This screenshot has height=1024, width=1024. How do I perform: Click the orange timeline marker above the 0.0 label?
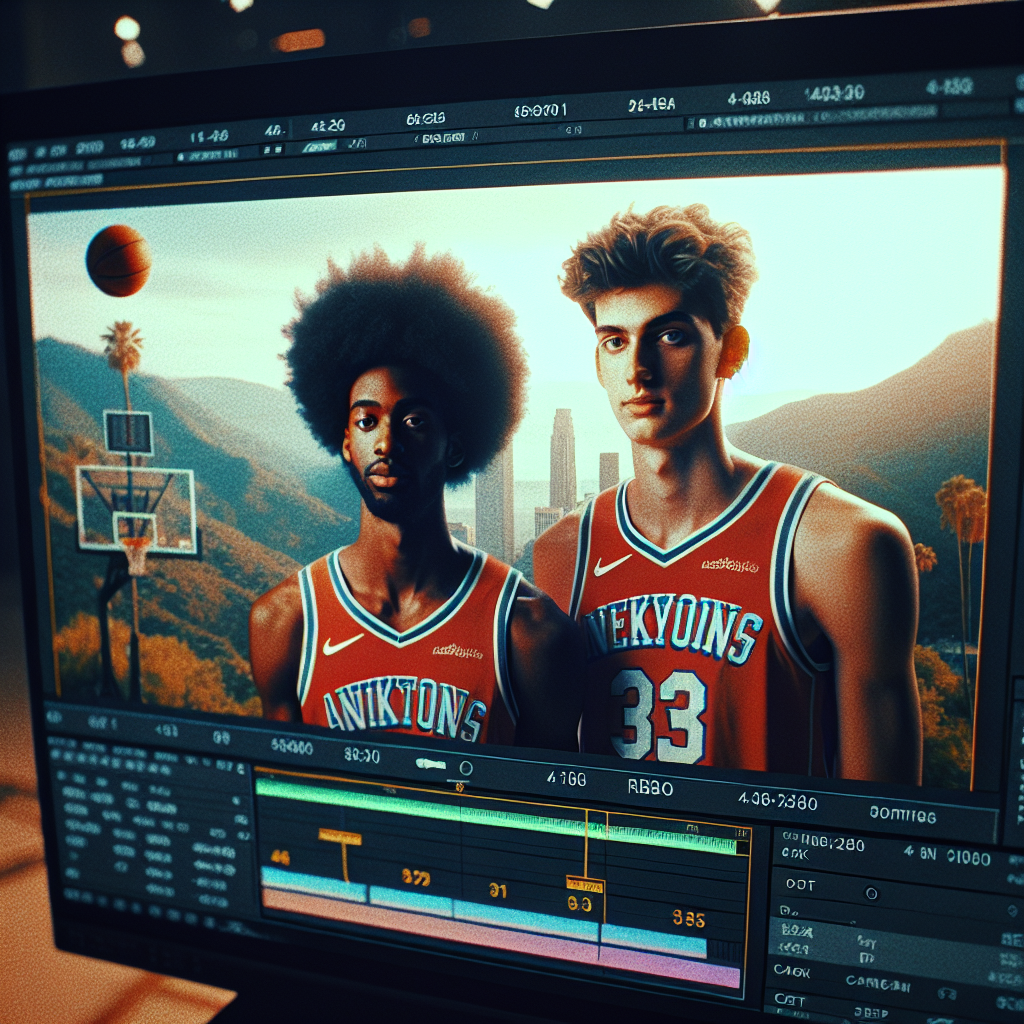point(585,885)
